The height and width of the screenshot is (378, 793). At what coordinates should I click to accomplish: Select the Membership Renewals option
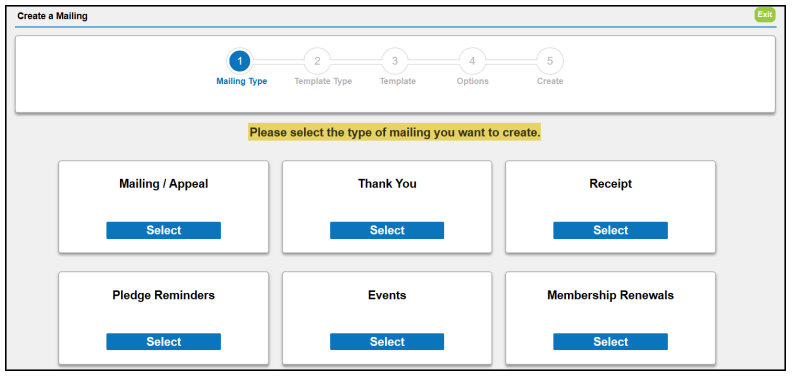[610, 342]
